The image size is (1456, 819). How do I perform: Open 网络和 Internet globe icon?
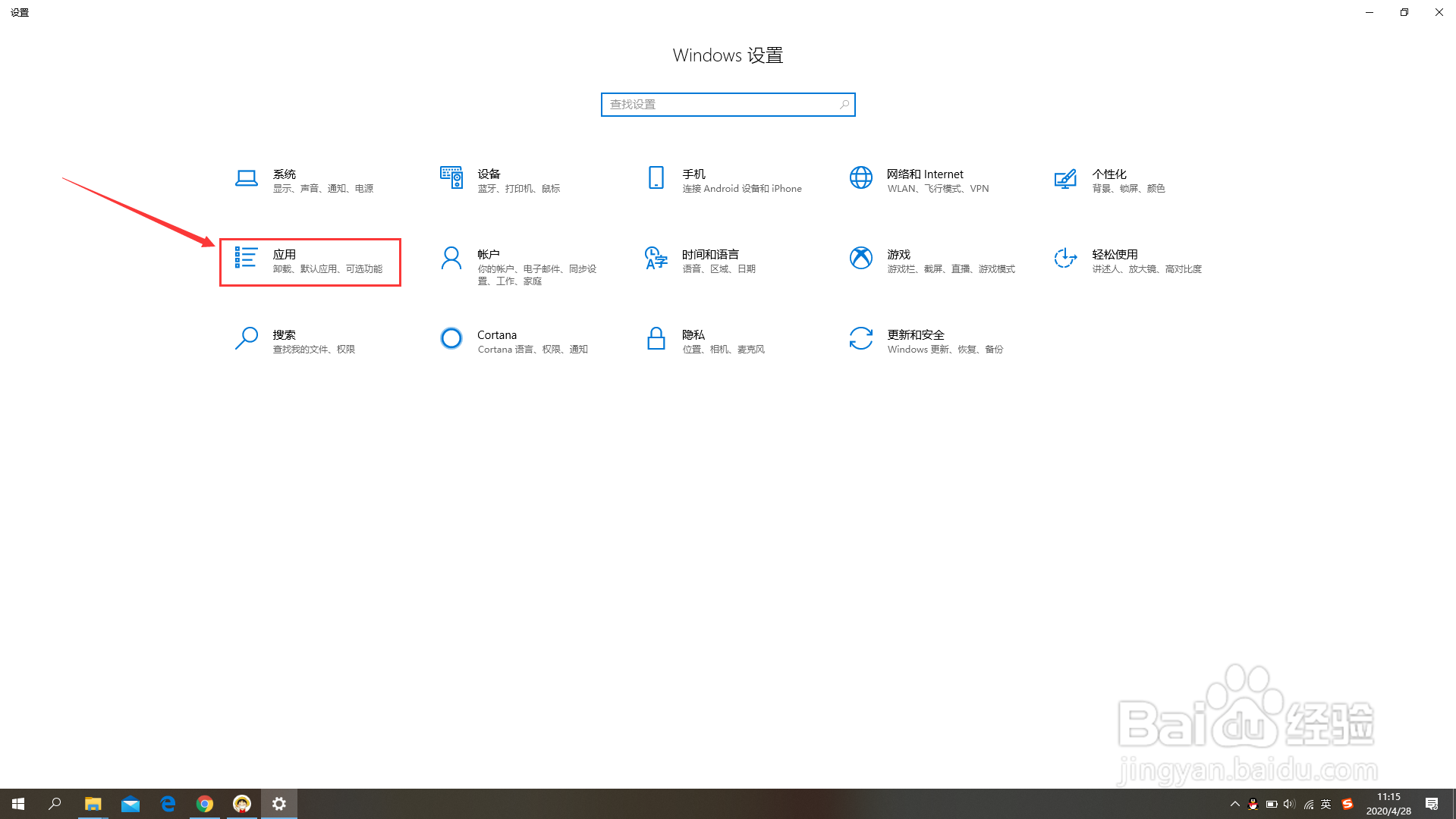coord(861,177)
